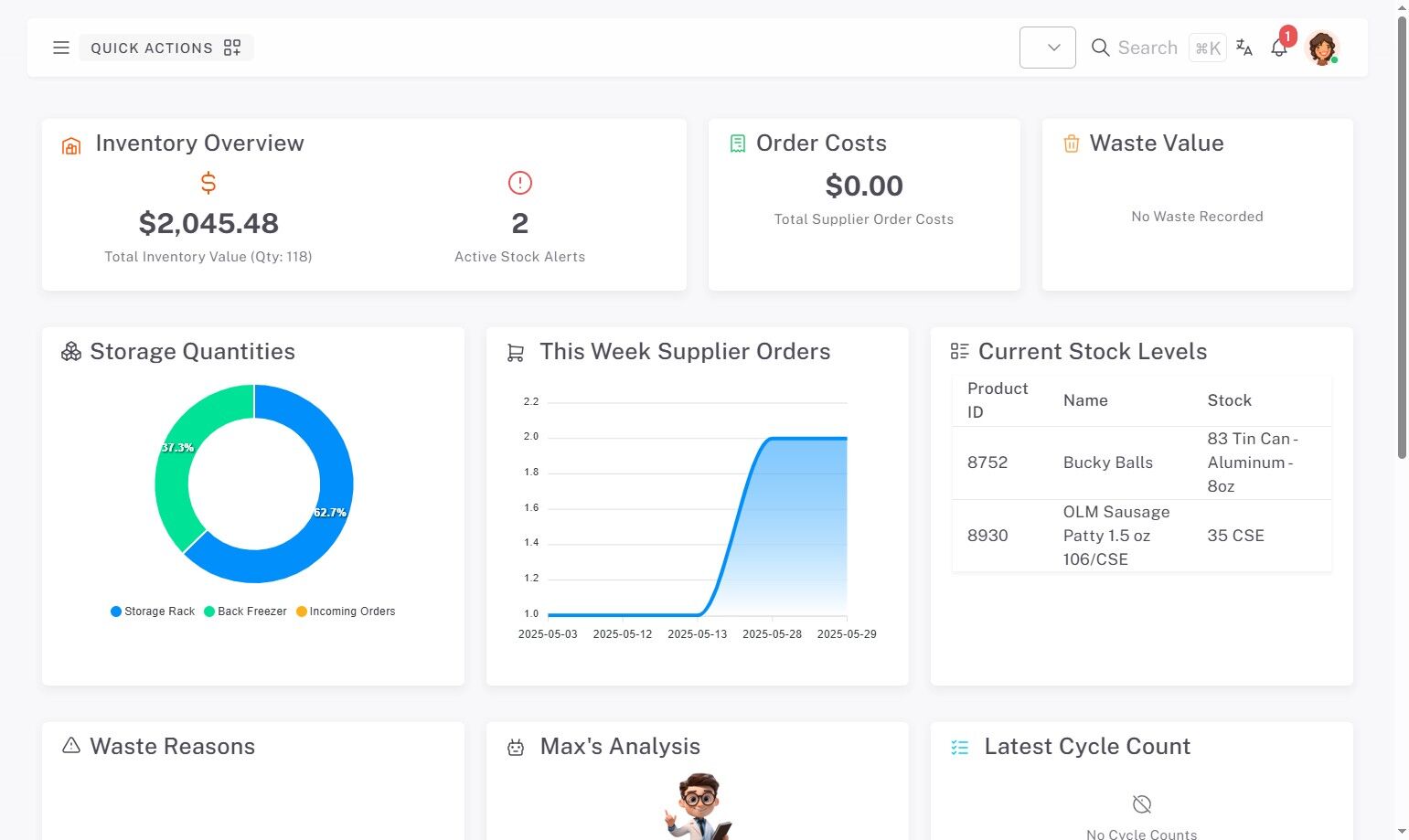Click the Quick Actions grid icon
The image size is (1409, 840).
232,48
